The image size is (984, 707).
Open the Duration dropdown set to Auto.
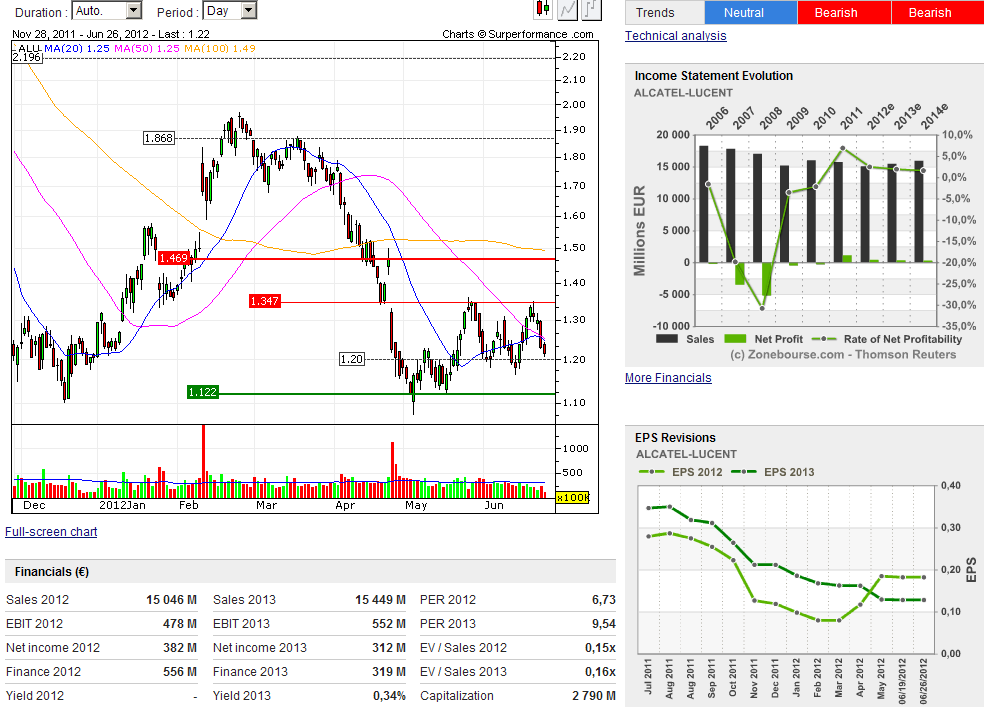point(107,11)
